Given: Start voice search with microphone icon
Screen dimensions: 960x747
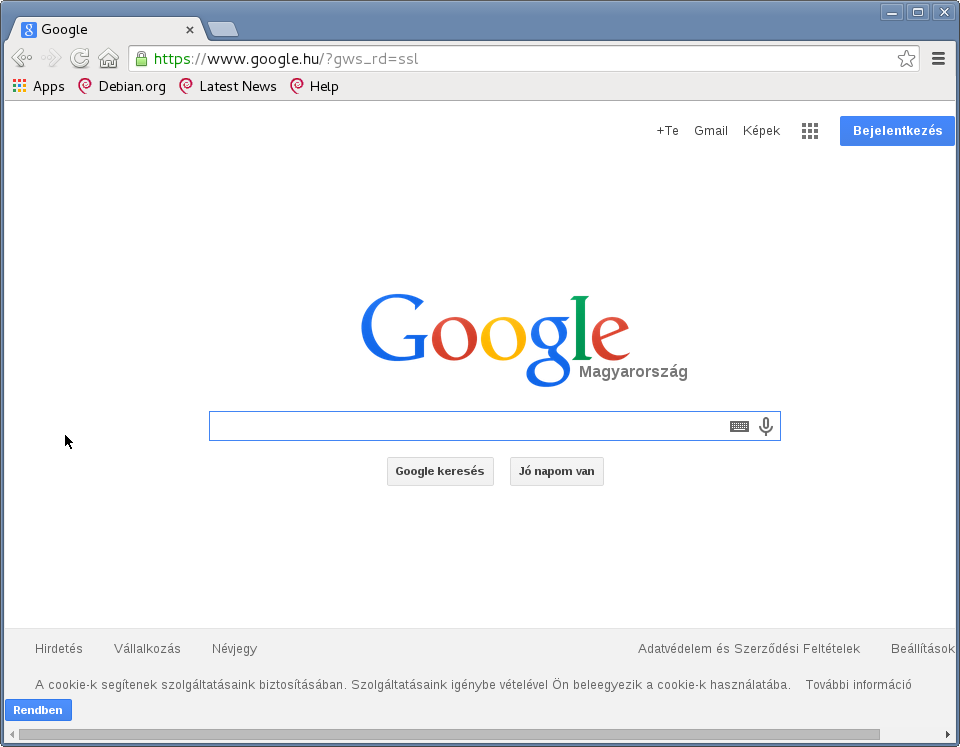Looking at the screenshot, I should 766,426.
